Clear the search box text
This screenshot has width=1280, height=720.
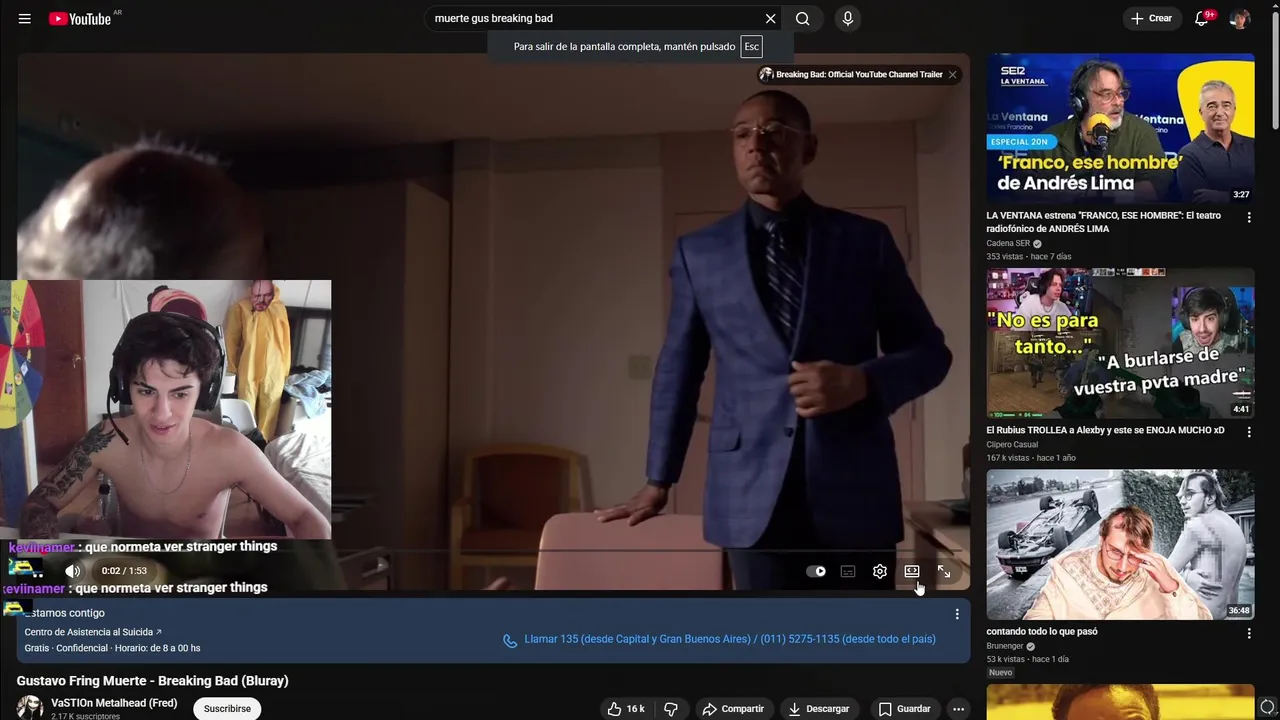point(770,18)
